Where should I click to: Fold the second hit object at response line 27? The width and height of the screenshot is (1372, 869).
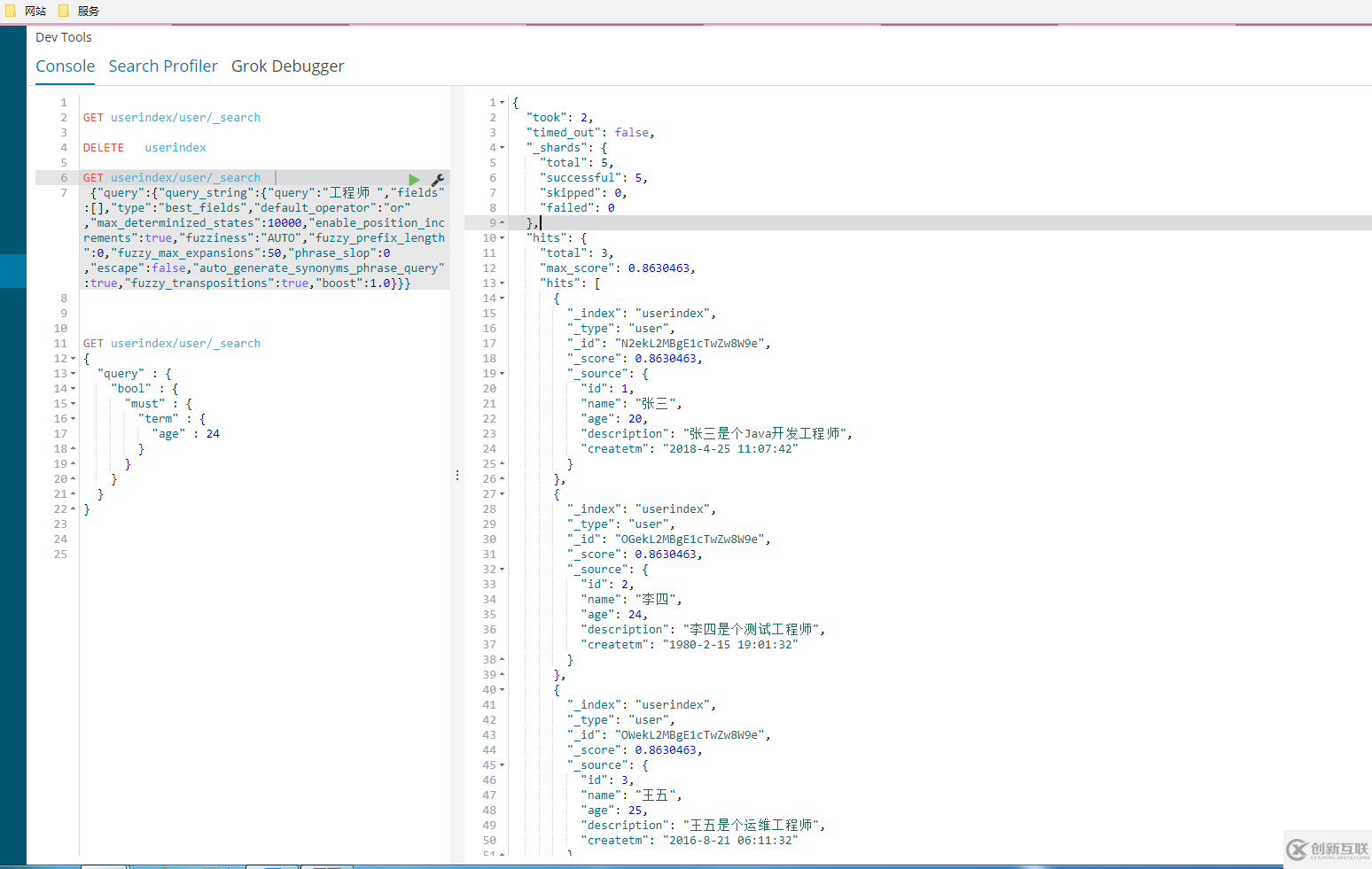[502, 494]
